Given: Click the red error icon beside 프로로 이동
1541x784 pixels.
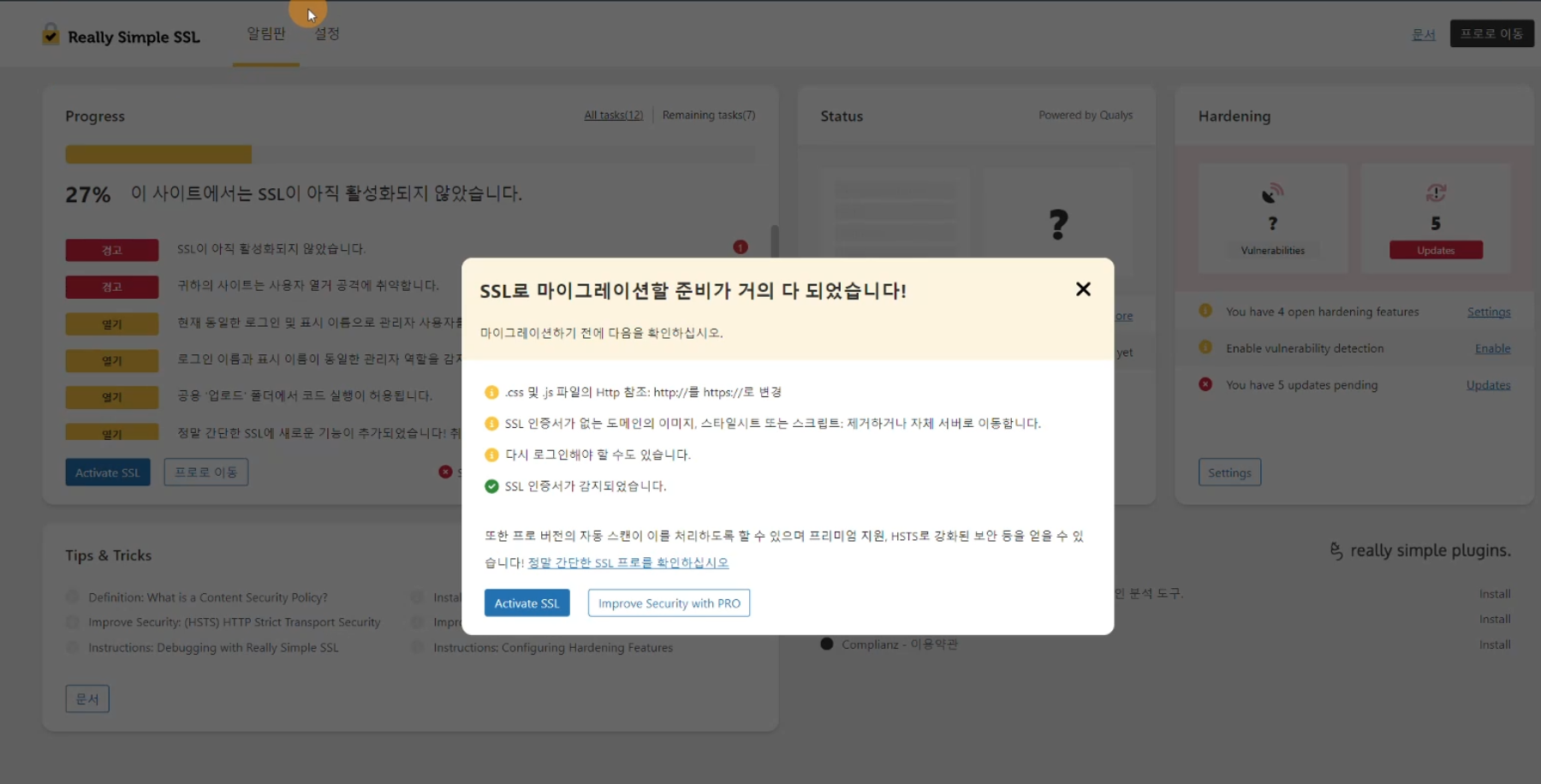Looking at the screenshot, I should [x=445, y=472].
